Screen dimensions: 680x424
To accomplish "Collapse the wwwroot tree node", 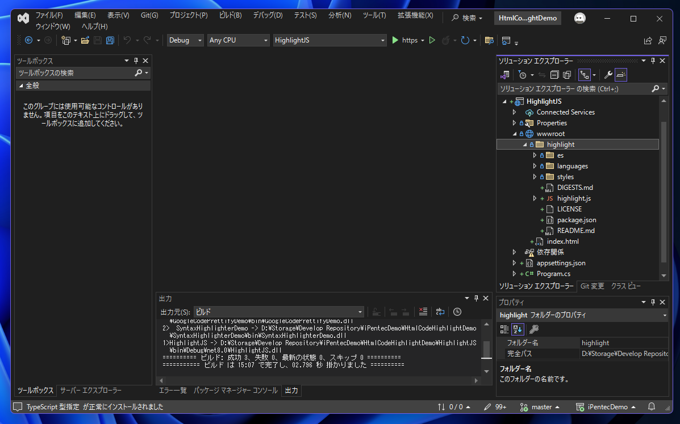I will coord(515,134).
